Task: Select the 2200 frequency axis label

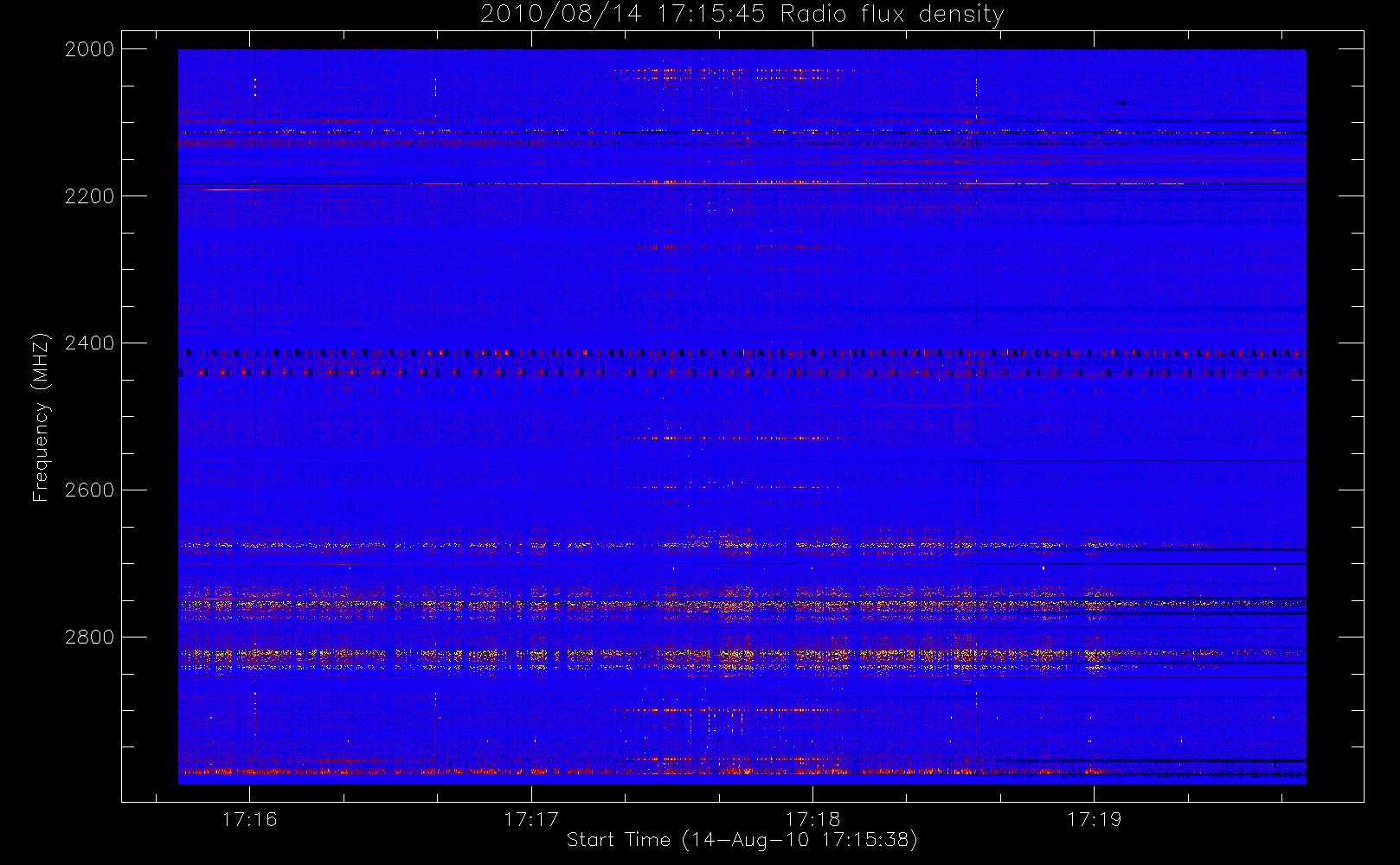Action: 90,196
